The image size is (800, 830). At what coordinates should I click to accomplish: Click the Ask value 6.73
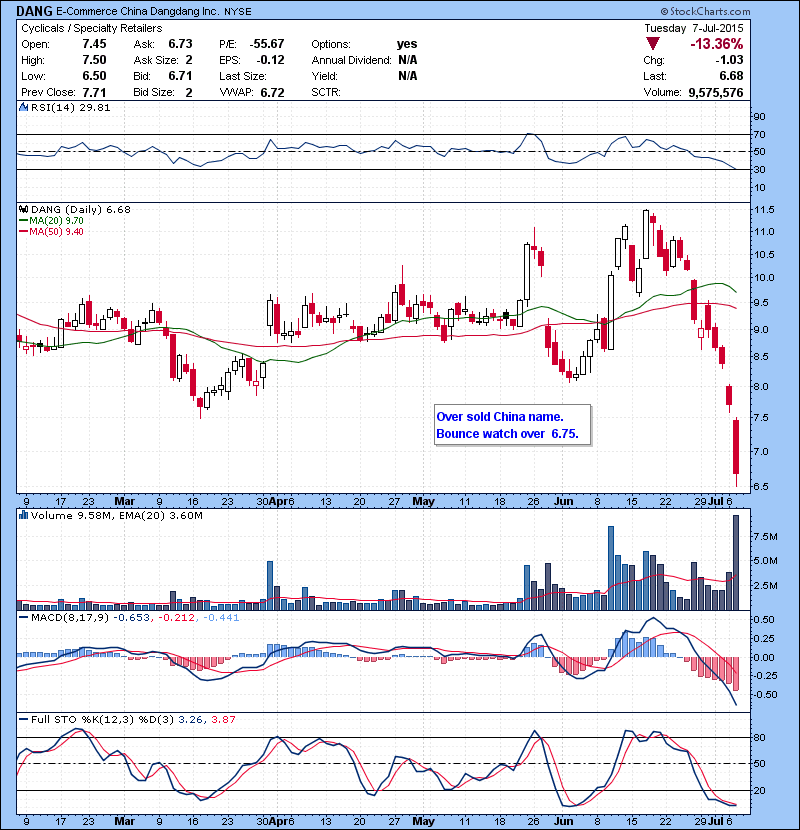pos(180,44)
